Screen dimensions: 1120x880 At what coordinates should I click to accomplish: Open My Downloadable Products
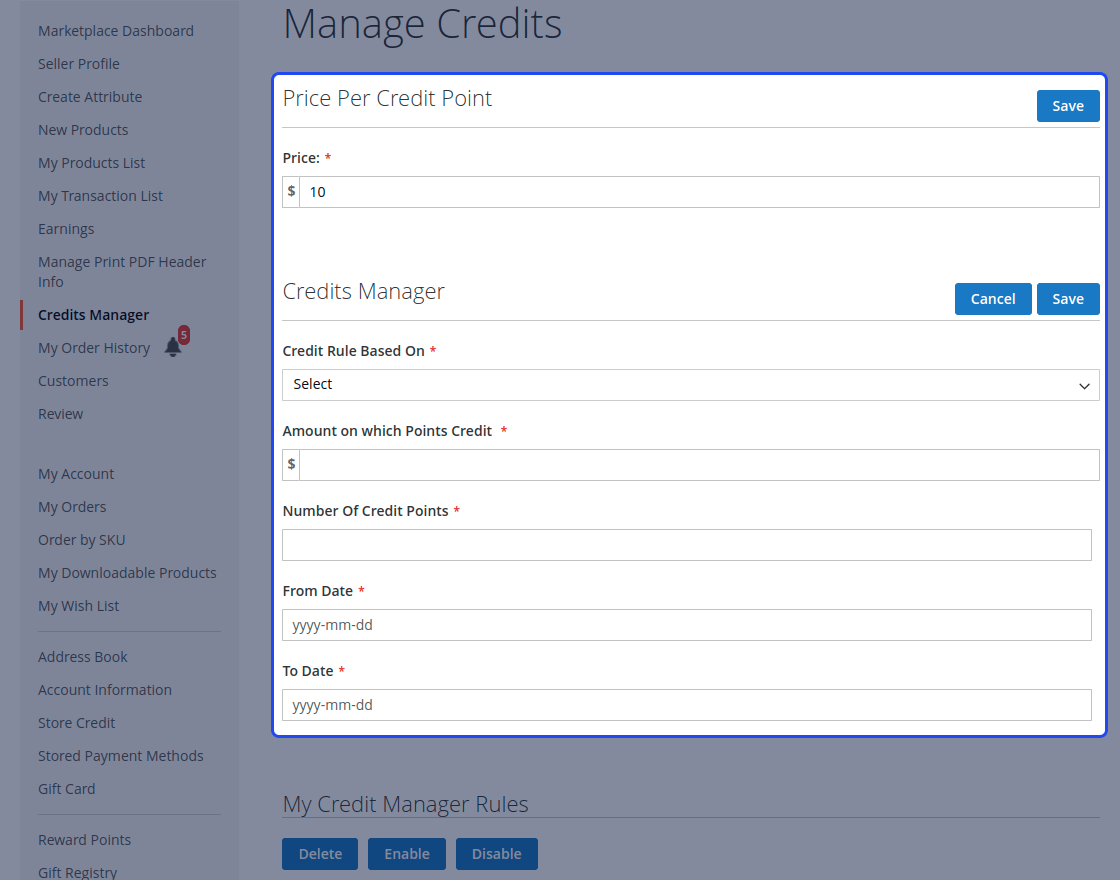[127, 573]
